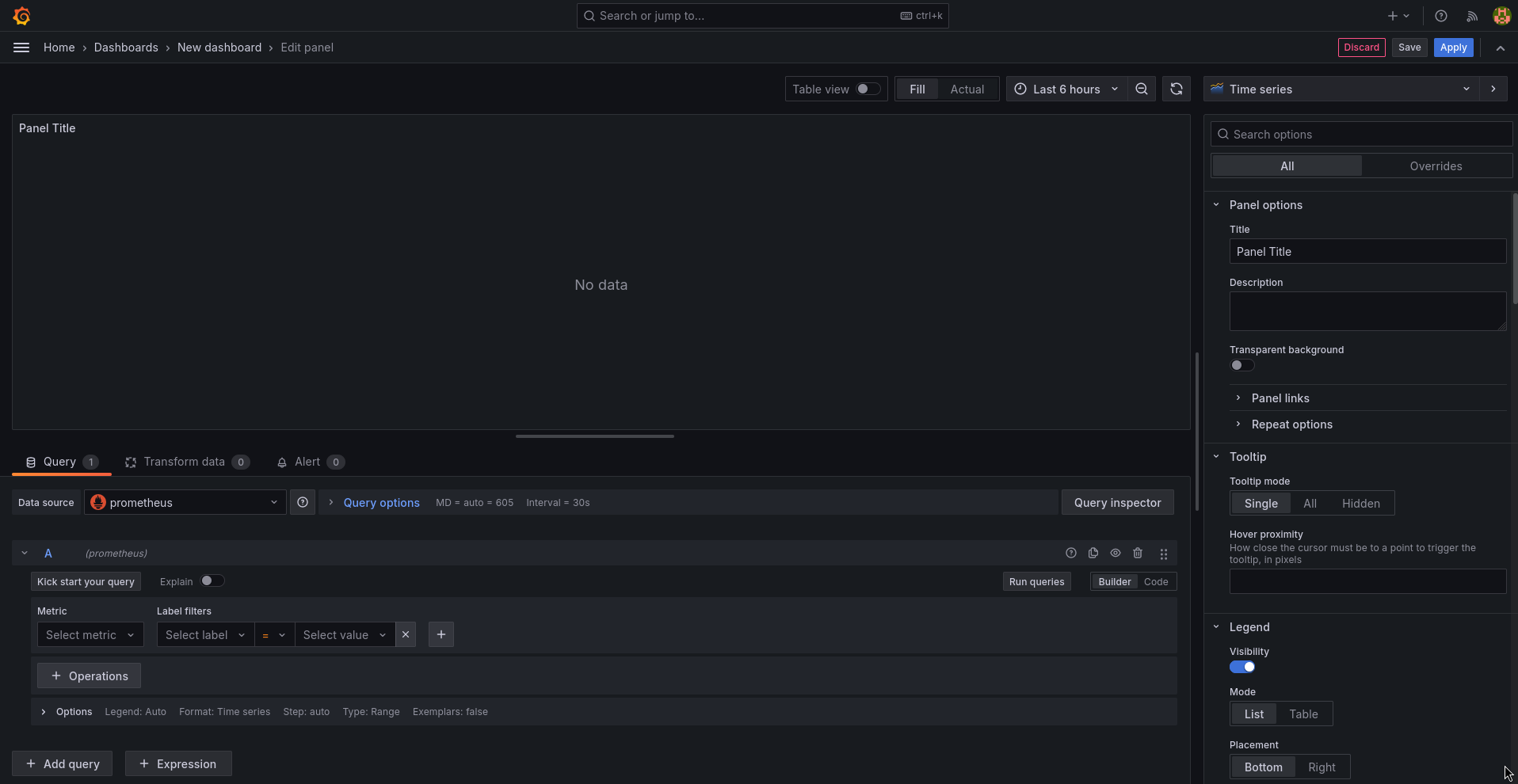Open the Overrides tab
Image resolution: width=1518 pixels, height=784 pixels.
point(1436,166)
